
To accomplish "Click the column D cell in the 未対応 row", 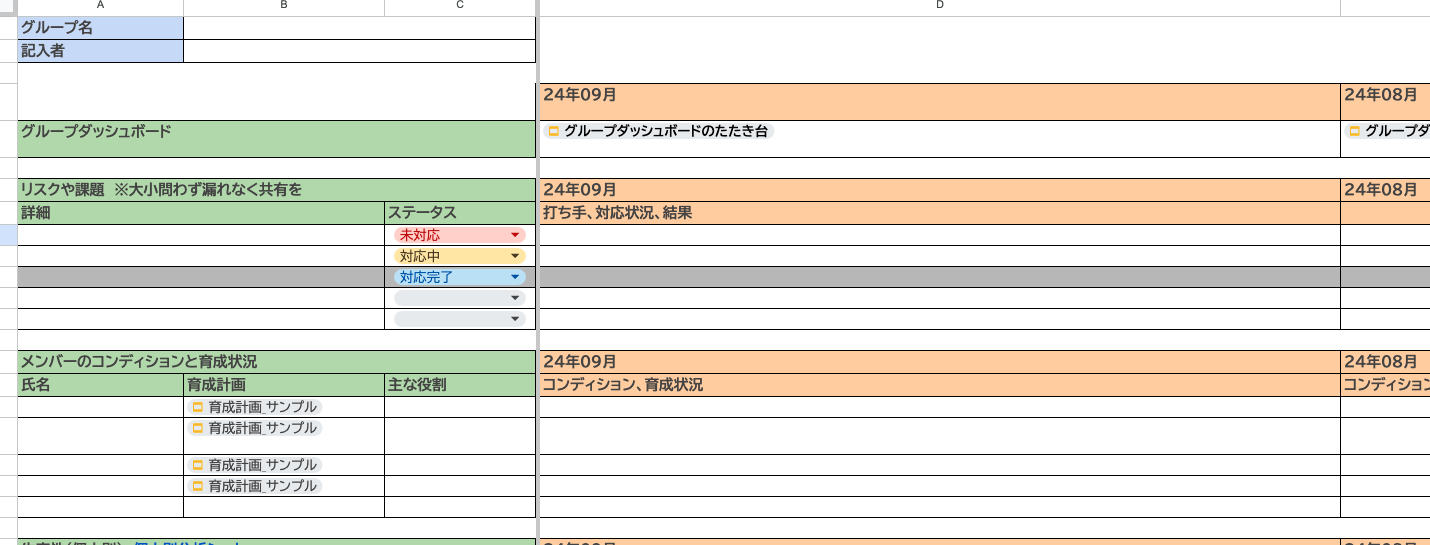I will click(940, 235).
